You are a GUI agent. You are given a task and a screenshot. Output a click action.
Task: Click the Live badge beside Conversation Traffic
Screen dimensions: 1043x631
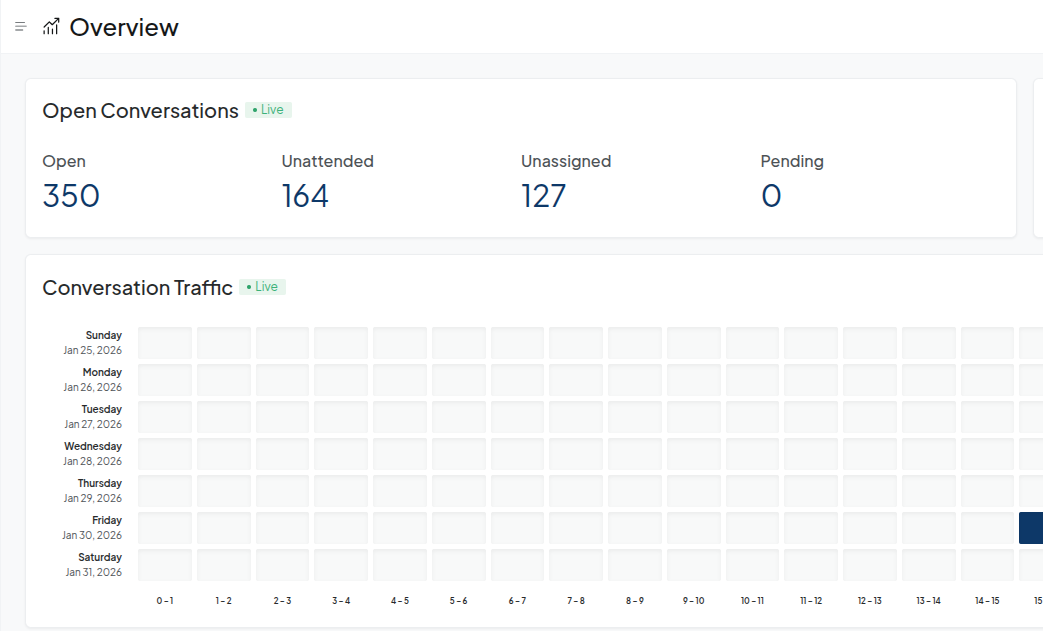coord(263,287)
